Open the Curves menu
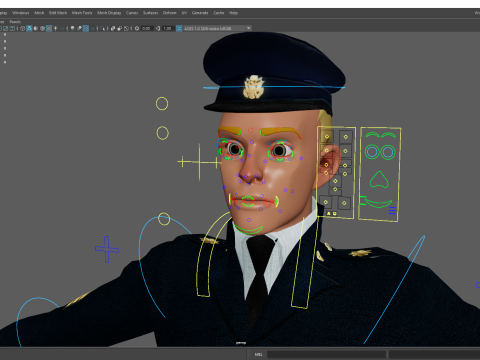The width and height of the screenshot is (480, 360). pos(132,13)
